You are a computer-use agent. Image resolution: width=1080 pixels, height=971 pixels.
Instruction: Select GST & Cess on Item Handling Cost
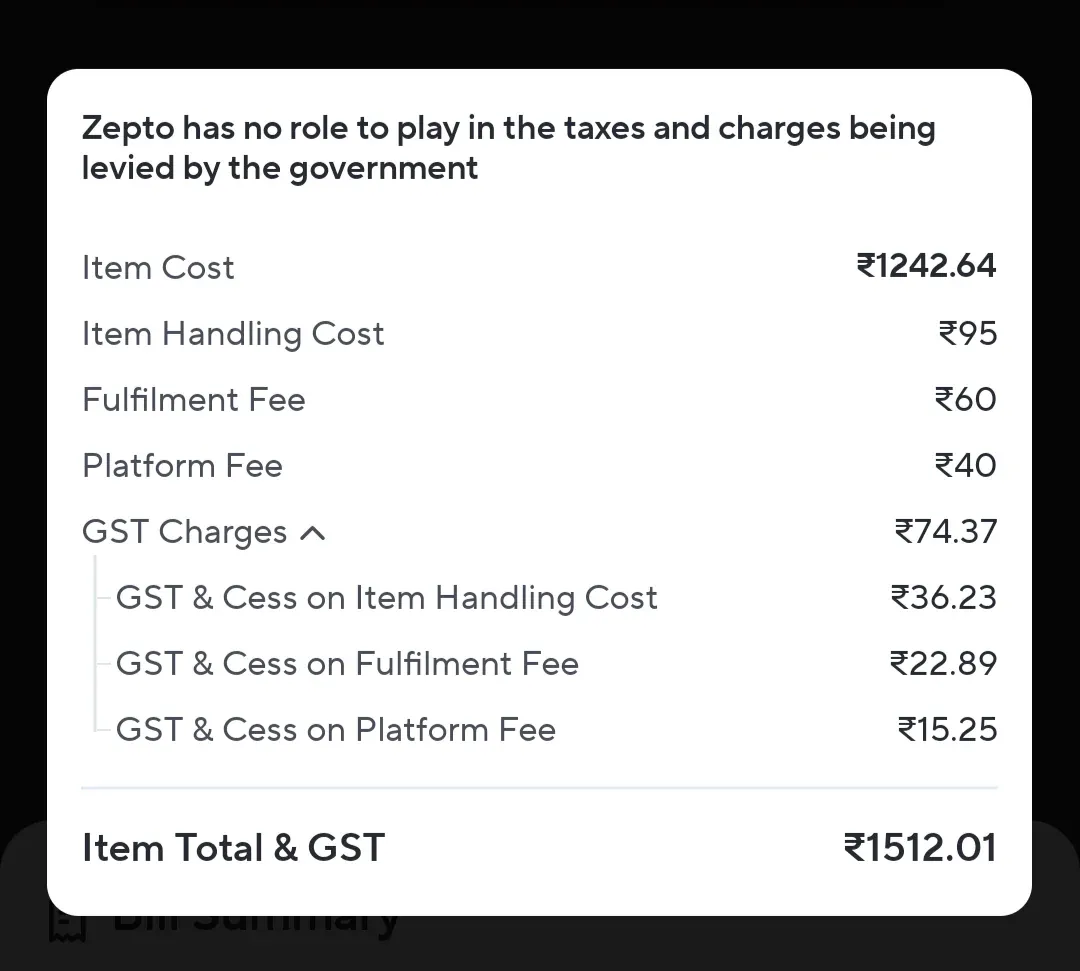[x=386, y=598]
